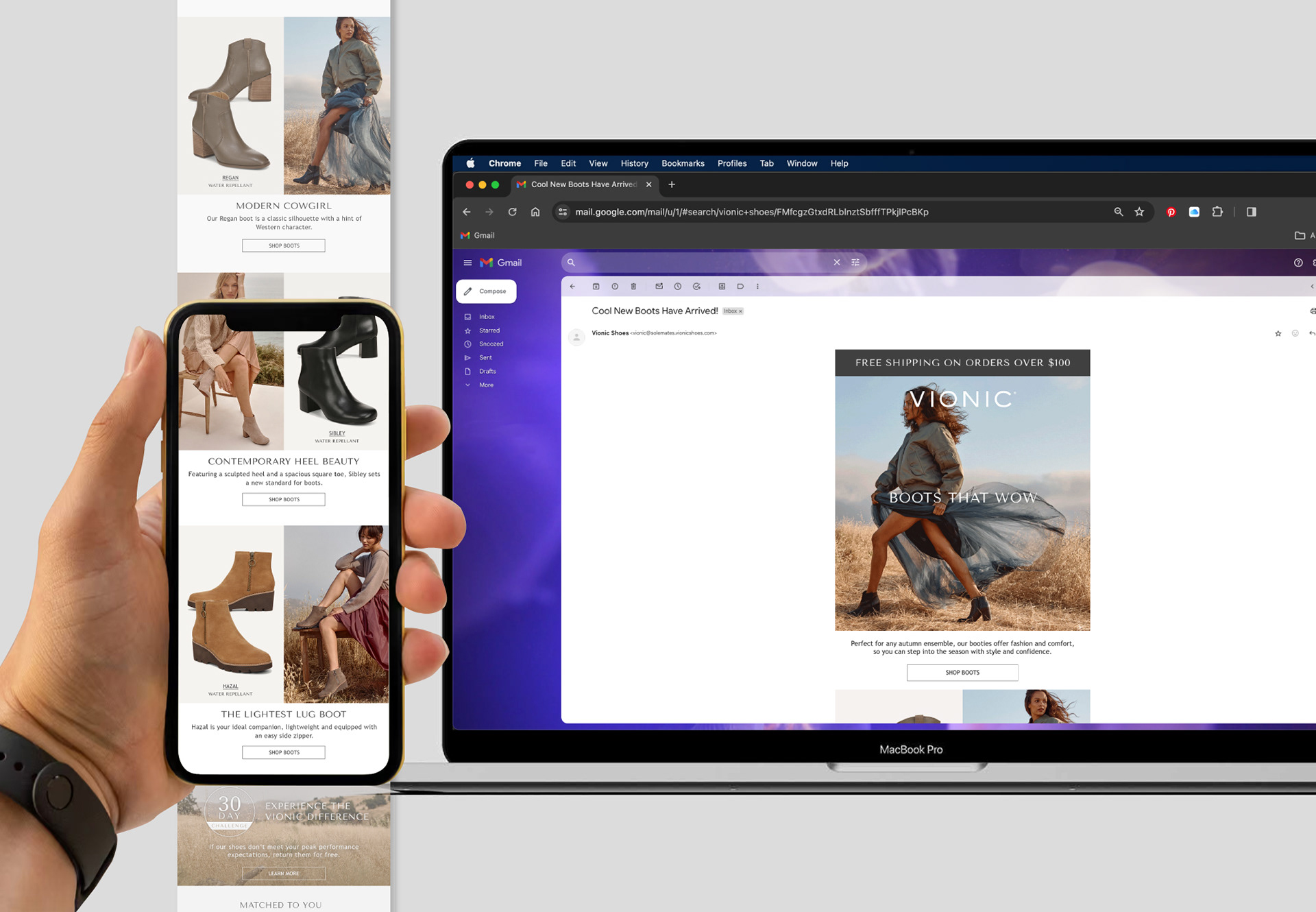This screenshot has height=912, width=1316.
Task: Click the Compose button
Action: [486, 291]
